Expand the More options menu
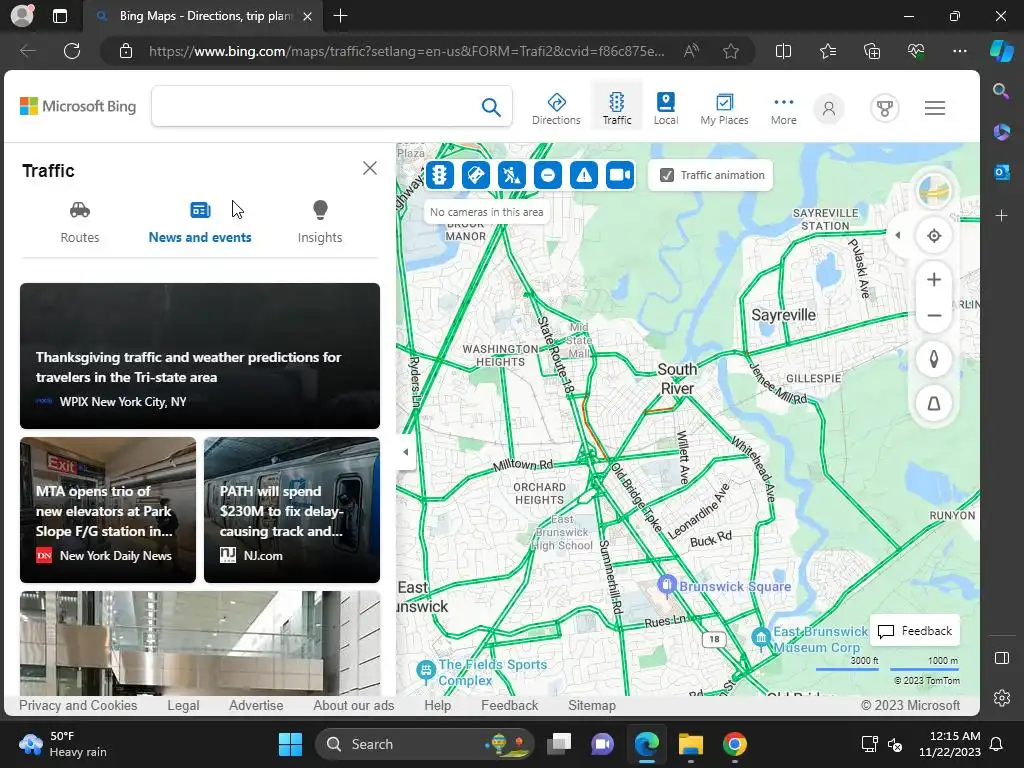 click(783, 110)
